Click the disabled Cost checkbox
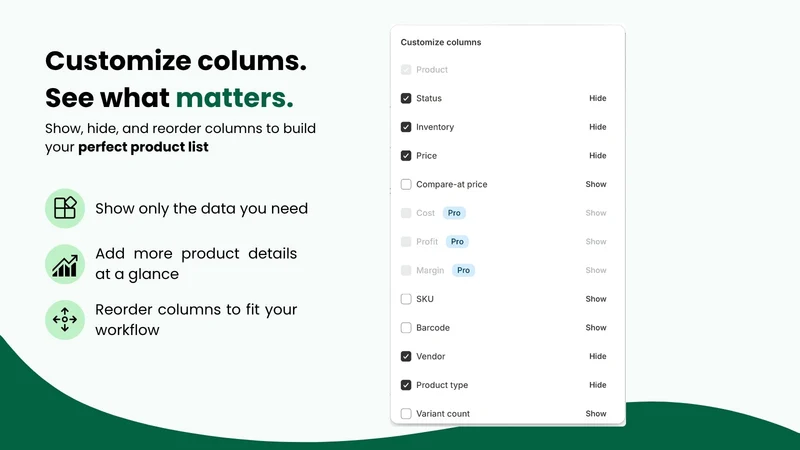The image size is (800, 450). point(406,213)
